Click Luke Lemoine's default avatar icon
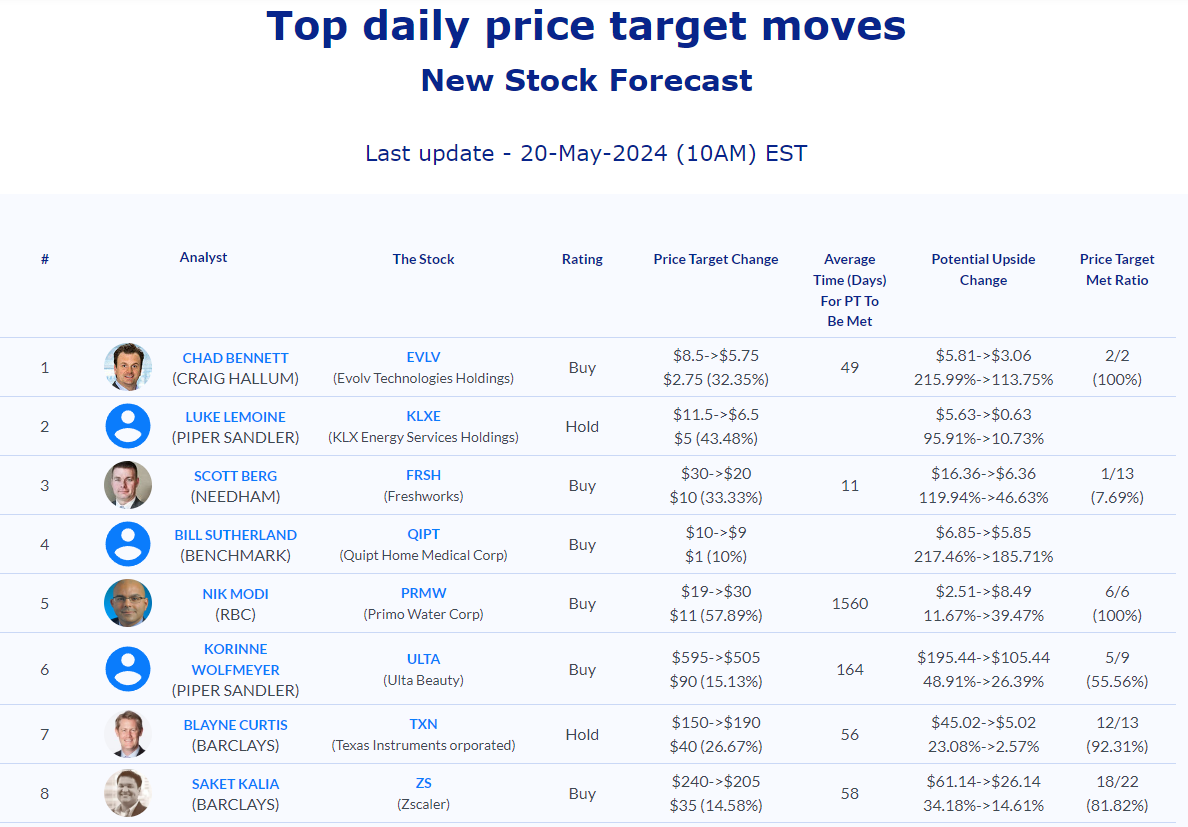This screenshot has height=827, width=1188. click(x=128, y=426)
